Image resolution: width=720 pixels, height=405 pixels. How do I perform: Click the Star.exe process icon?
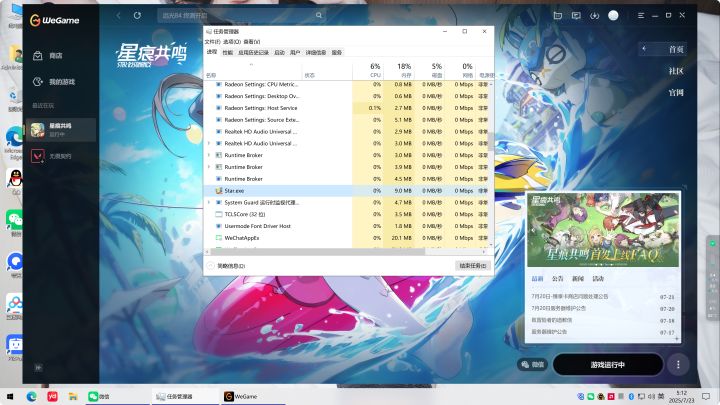click(219, 191)
